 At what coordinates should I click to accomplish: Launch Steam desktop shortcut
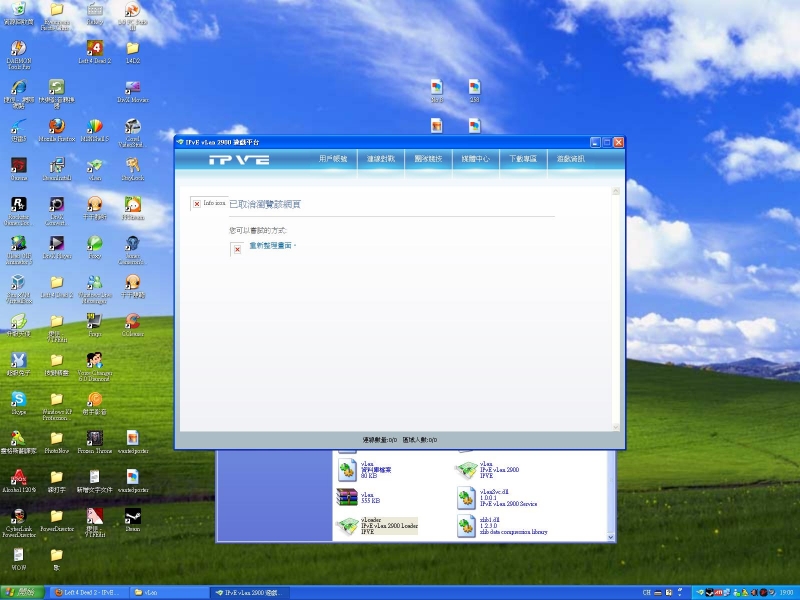point(132,516)
